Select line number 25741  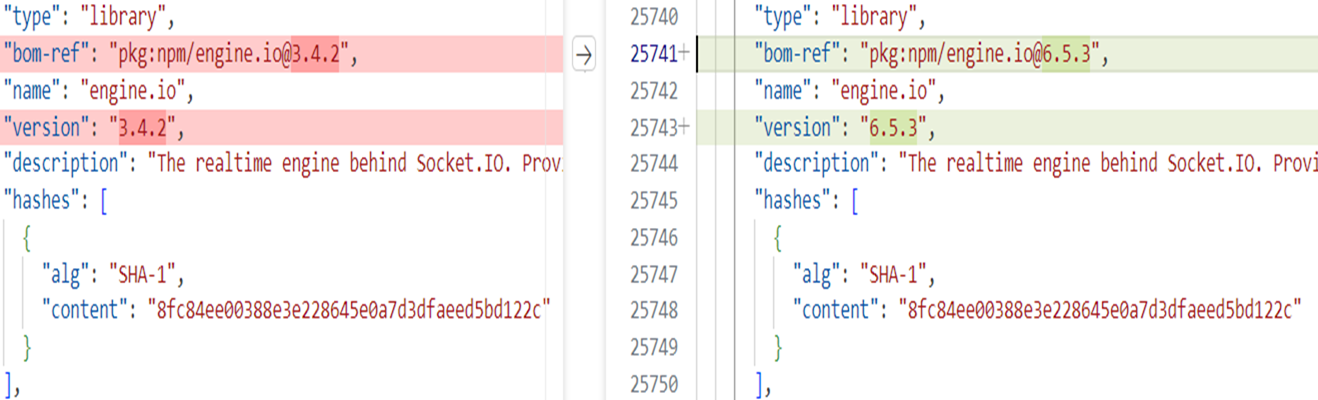click(x=655, y=55)
